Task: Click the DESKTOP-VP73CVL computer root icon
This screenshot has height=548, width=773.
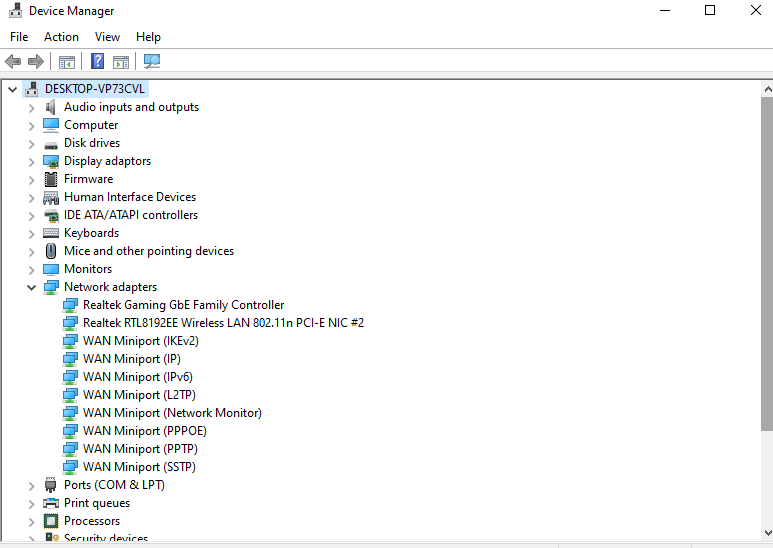Action: [32, 89]
